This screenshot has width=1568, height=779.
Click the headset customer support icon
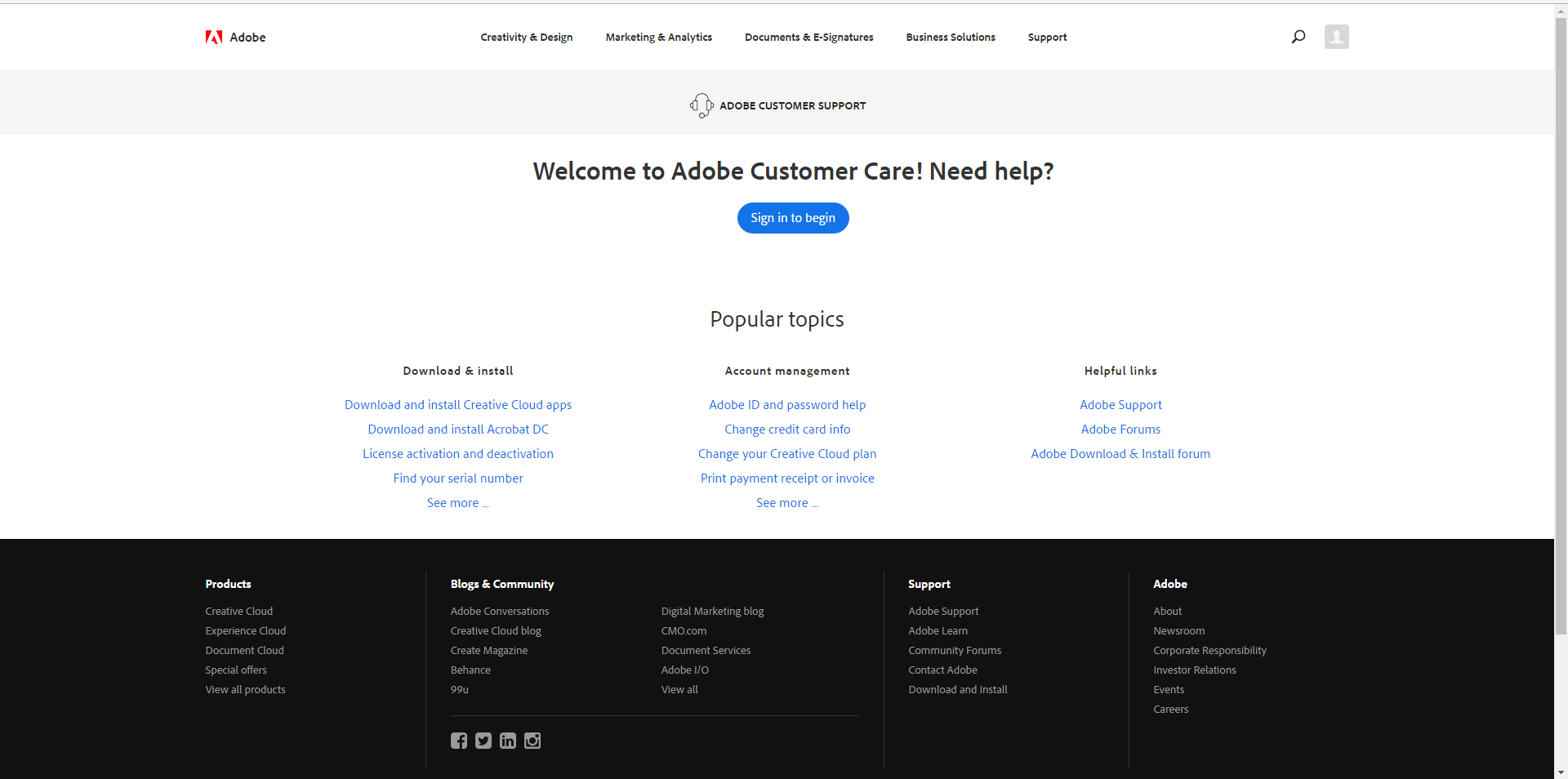702,105
